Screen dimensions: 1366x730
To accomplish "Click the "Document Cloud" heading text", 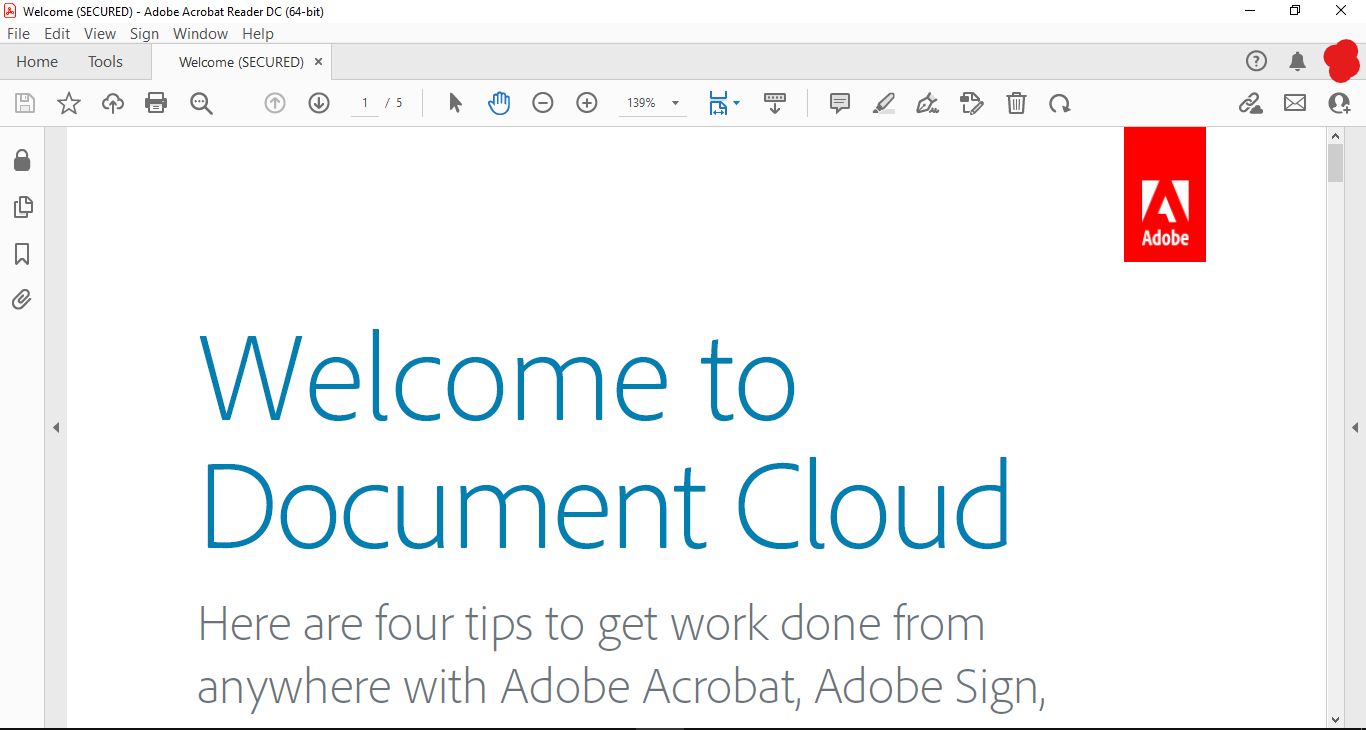I will [x=606, y=504].
